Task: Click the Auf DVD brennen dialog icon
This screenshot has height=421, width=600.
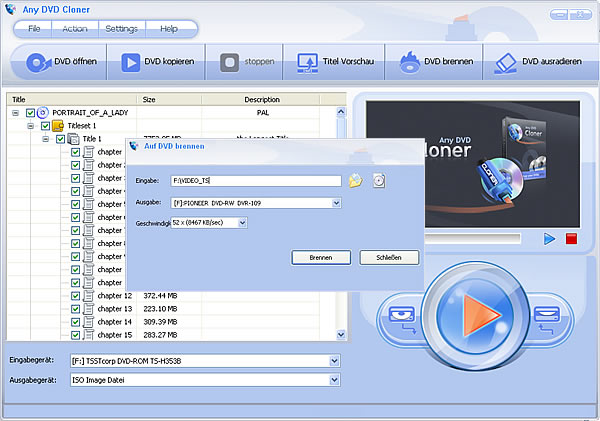Action: [134, 146]
